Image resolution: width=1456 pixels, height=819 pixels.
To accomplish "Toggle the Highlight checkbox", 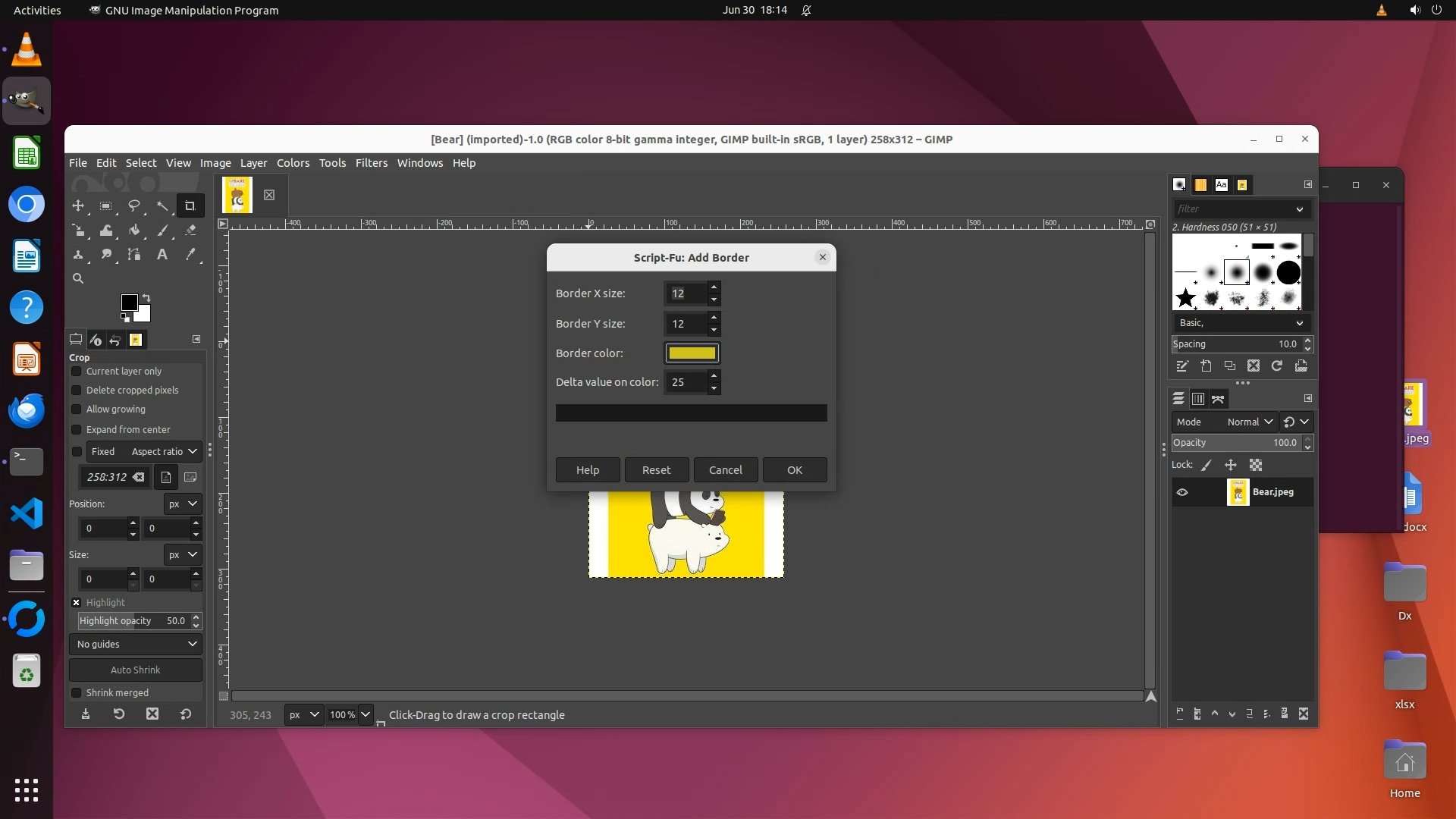I will pyautogui.click(x=77, y=603).
